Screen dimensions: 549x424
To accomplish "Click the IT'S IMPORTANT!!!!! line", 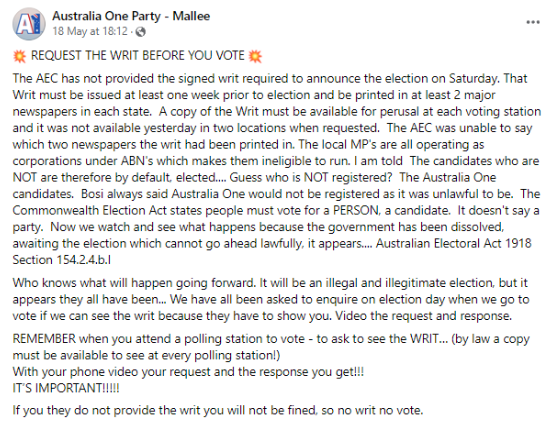I will pos(66,388).
